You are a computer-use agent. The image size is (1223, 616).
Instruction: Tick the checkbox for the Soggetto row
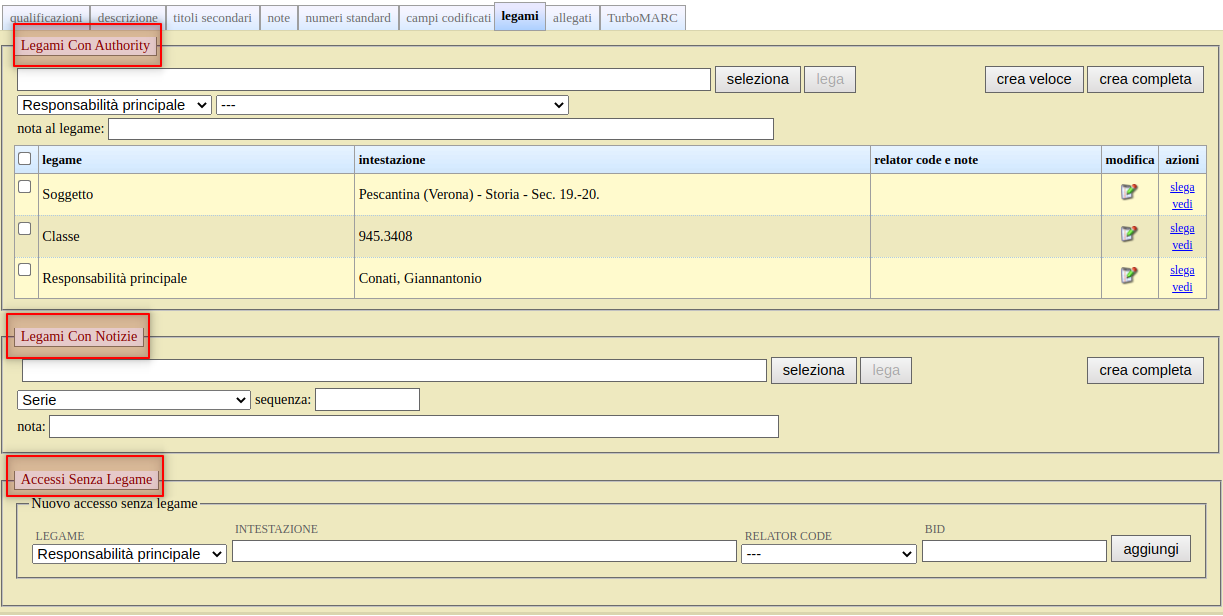25,187
